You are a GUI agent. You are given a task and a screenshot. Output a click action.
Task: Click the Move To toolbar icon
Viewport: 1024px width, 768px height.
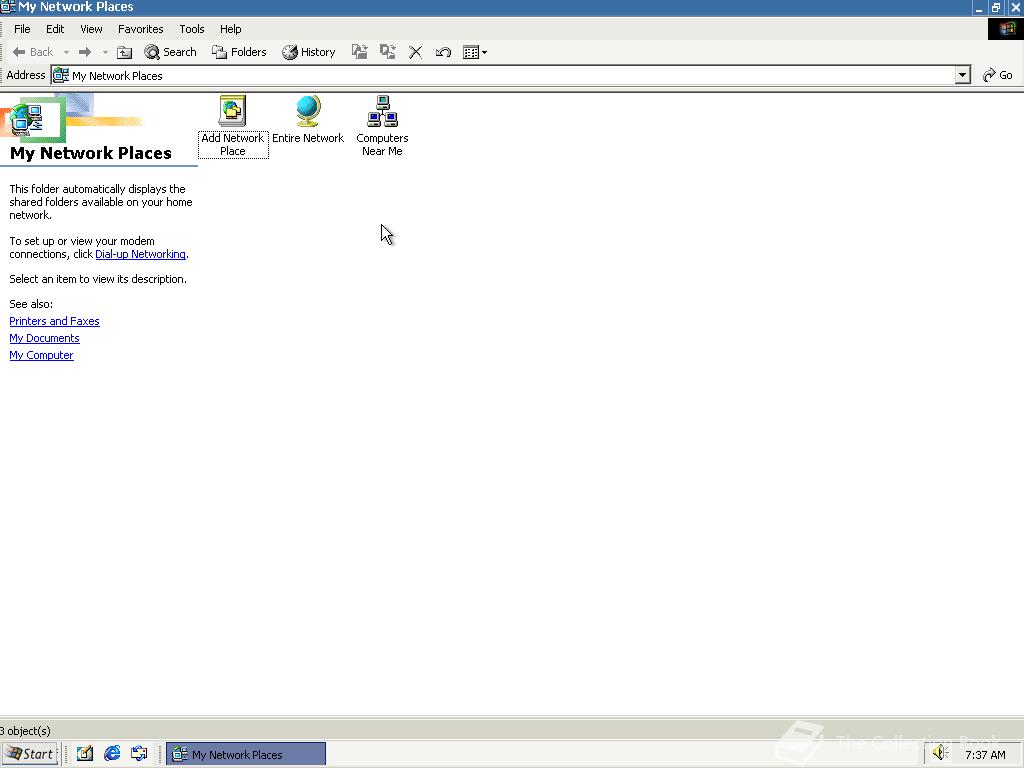tap(359, 52)
